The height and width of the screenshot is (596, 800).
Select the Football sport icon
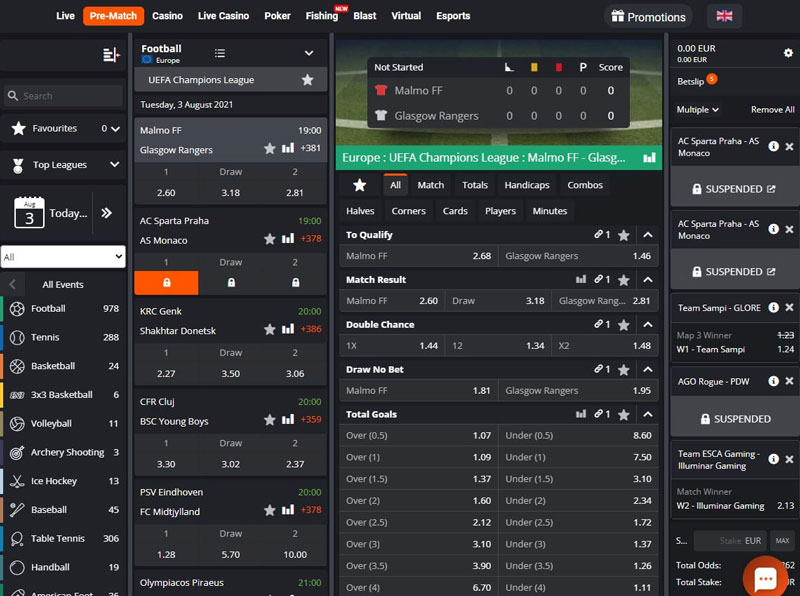coord(17,309)
